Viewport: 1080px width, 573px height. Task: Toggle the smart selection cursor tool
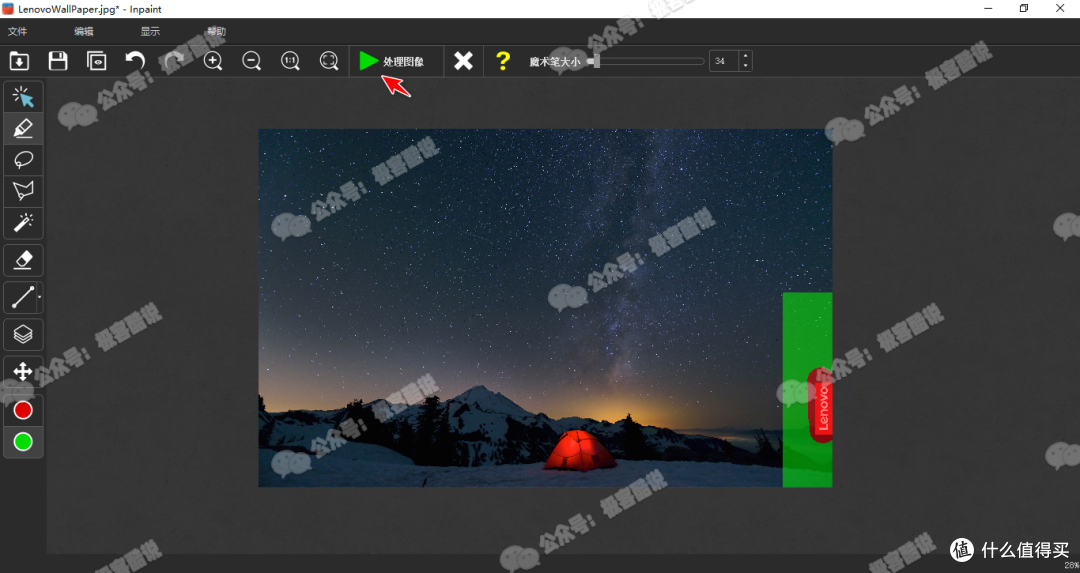23,97
